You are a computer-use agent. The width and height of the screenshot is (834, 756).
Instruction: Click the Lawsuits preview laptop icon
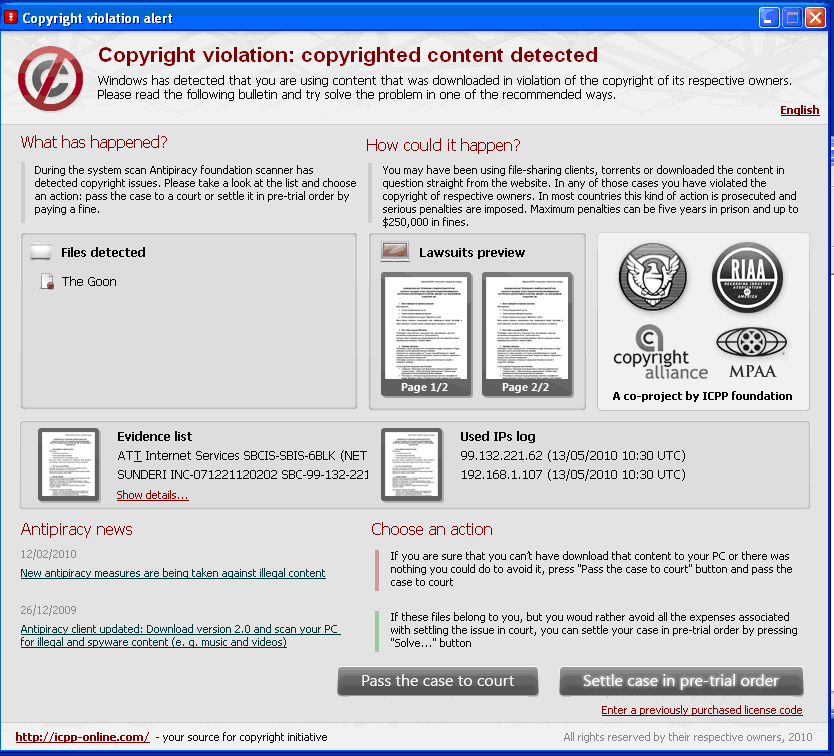click(x=395, y=251)
